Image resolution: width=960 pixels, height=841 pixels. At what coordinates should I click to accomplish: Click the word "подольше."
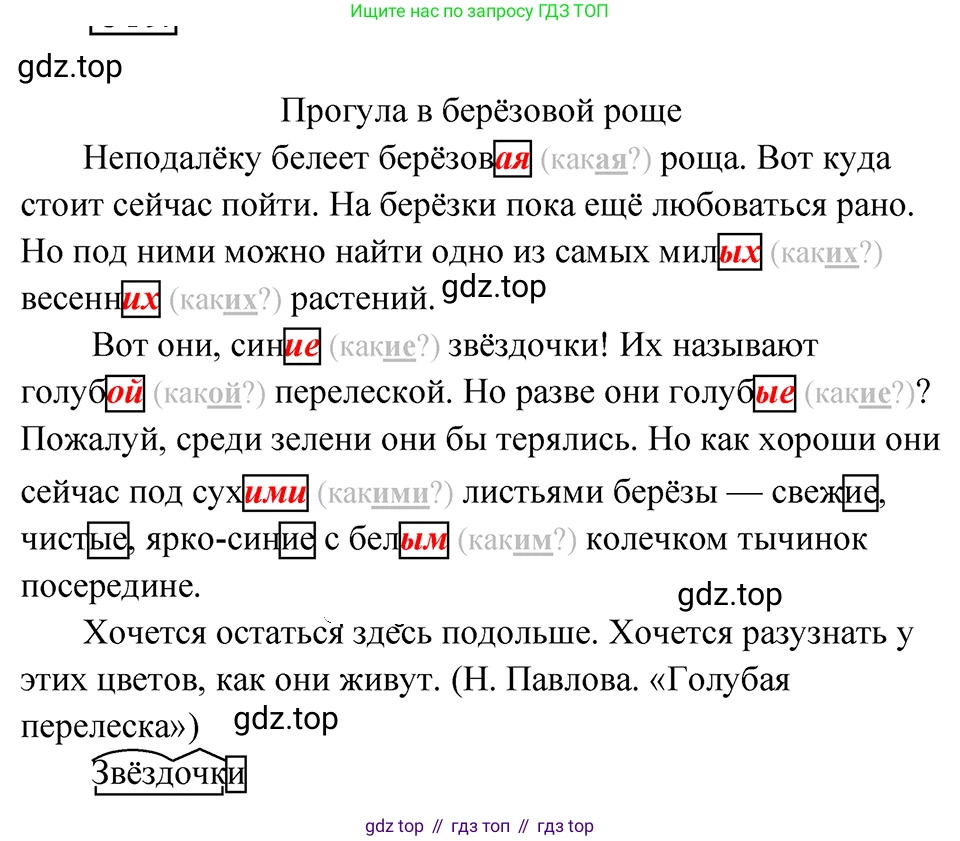[x=519, y=634]
